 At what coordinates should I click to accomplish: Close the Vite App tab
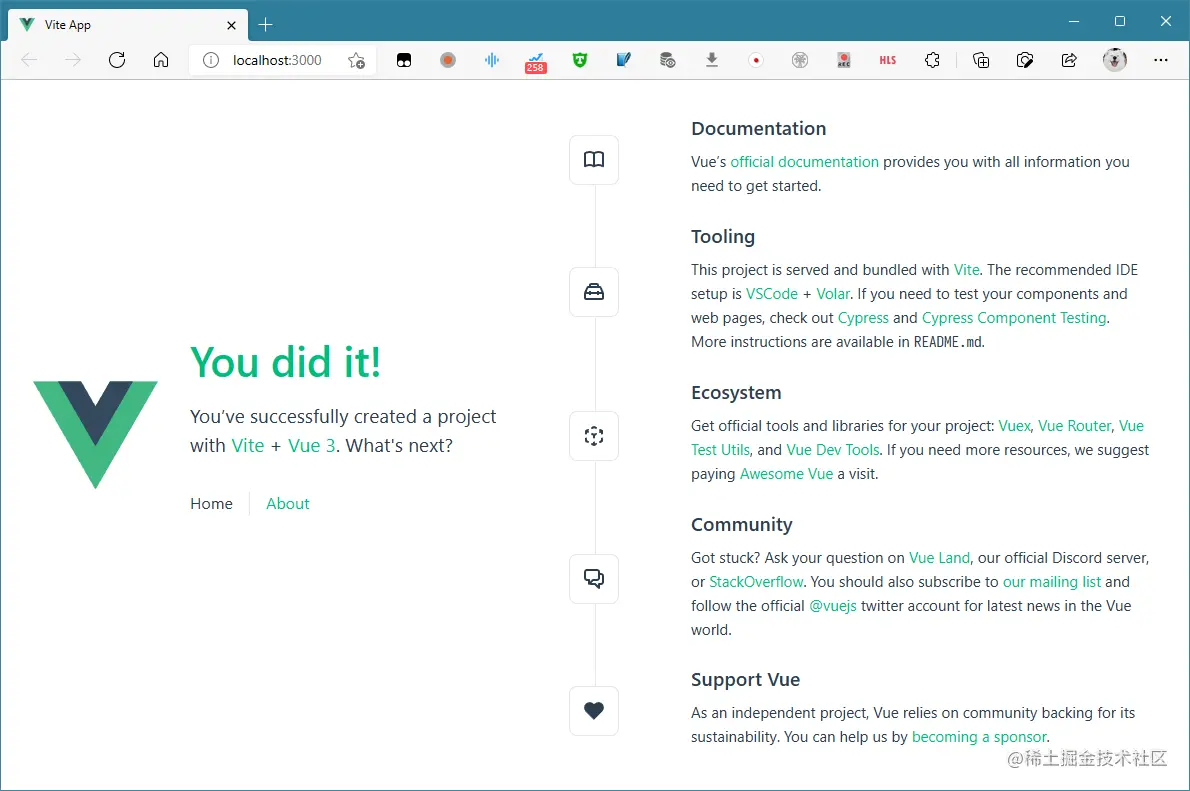point(231,25)
